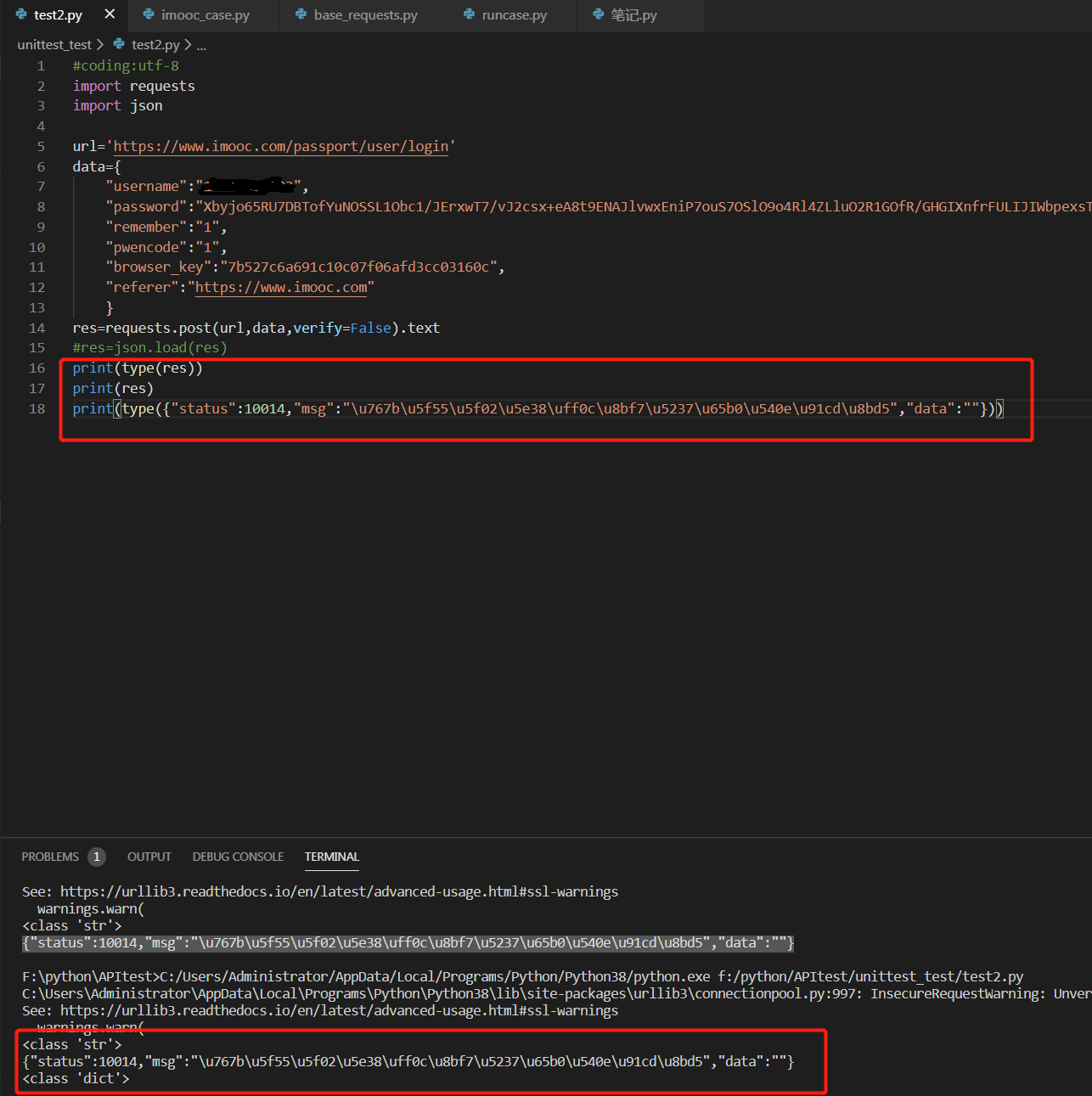Open the PROBLEMS panel tab

point(50,857)
